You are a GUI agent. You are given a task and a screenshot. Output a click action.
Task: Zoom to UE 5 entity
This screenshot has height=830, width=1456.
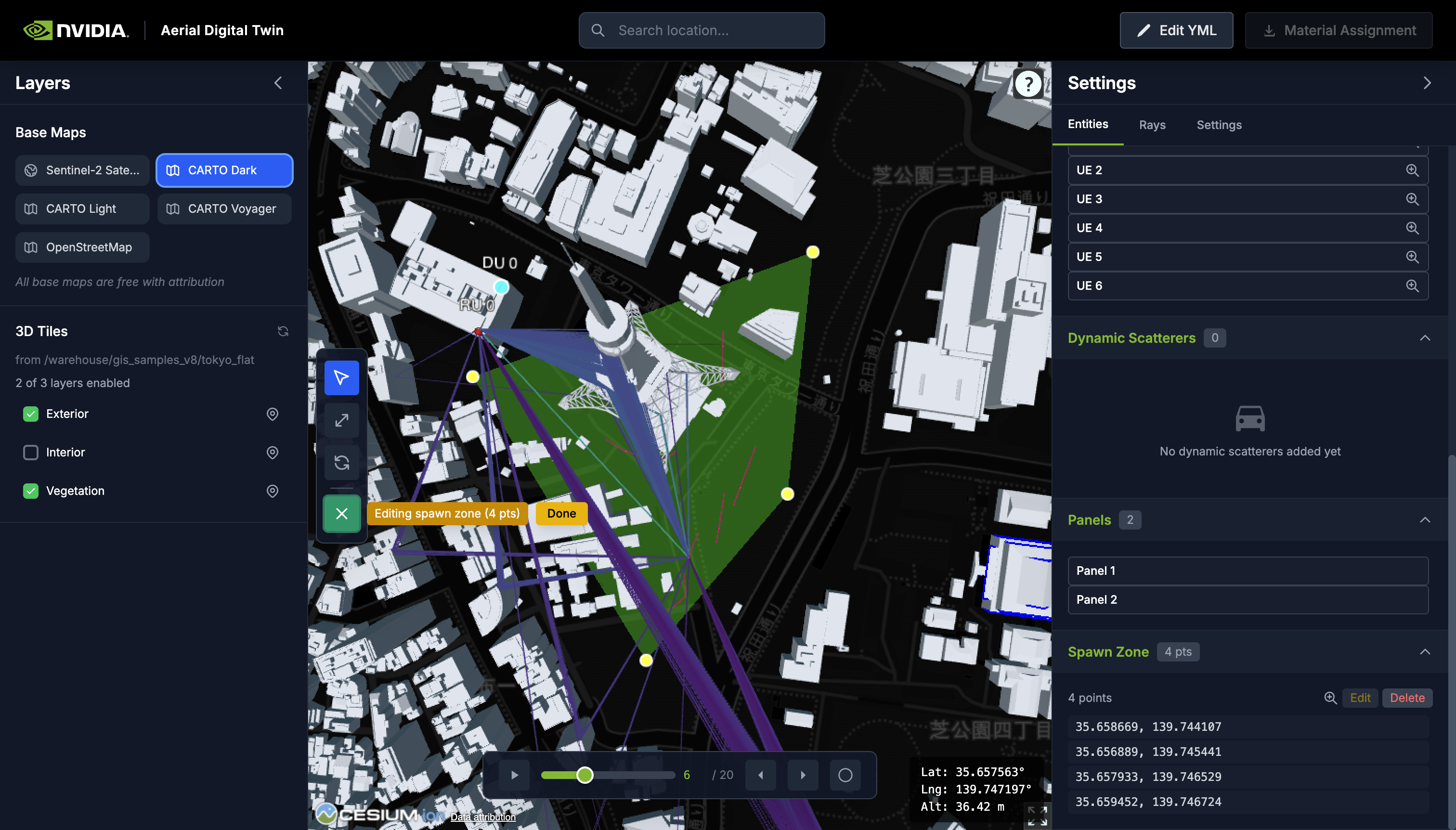1412,257
